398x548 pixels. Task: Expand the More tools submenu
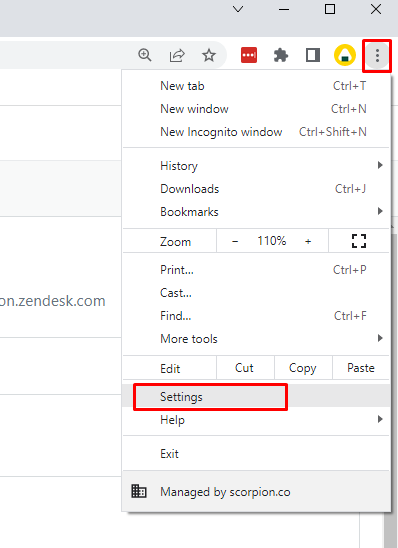256,339
